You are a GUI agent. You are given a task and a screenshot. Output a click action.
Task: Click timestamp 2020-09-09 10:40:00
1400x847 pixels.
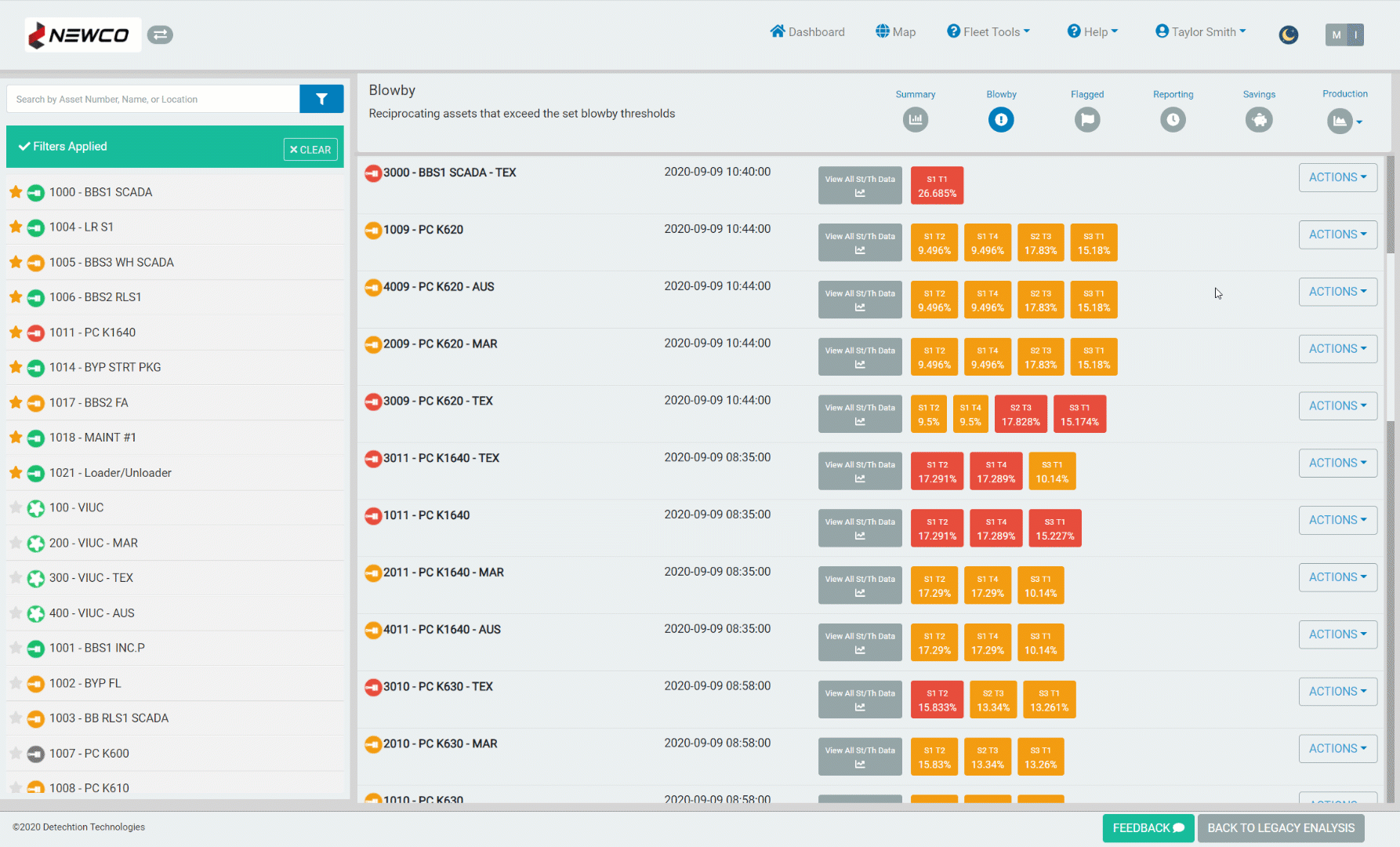click(x=717, y=172)
